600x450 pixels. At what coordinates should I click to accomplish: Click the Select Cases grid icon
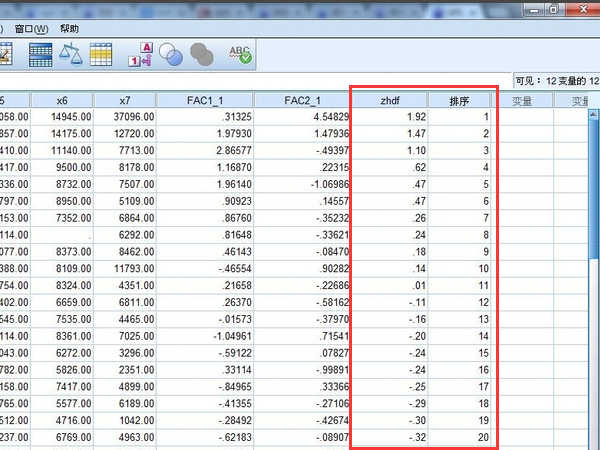[101, 55]
